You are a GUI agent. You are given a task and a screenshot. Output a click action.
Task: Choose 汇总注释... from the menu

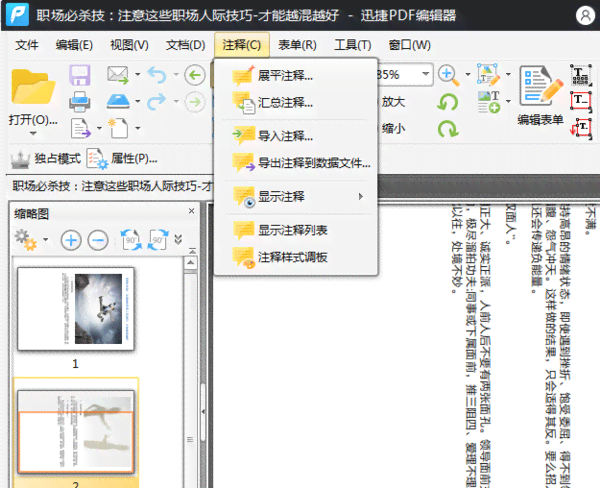point(296,103)
